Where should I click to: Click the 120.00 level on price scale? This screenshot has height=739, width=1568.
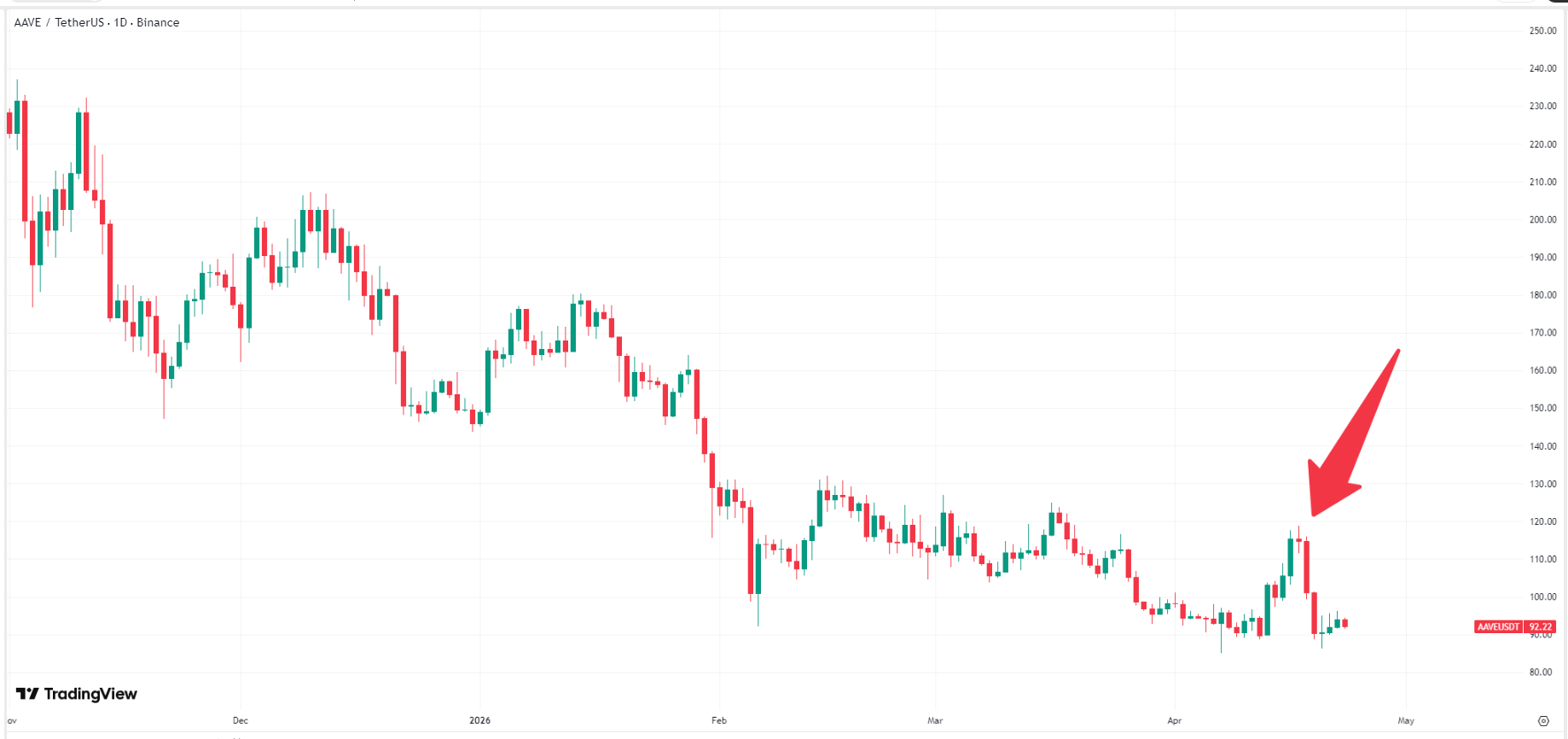(1542, 521)
